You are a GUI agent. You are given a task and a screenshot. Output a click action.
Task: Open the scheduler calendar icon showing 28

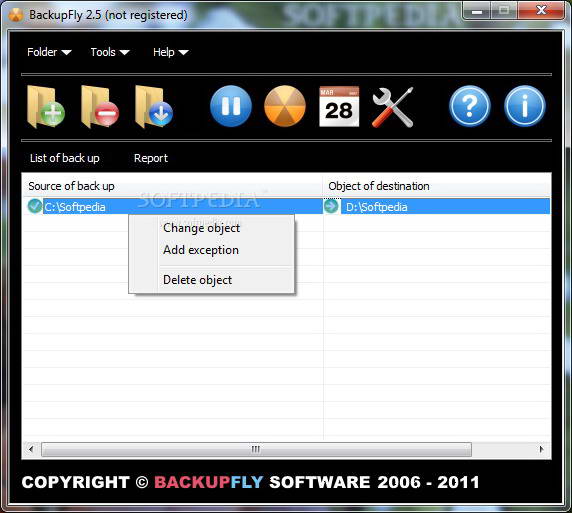coord(339,107)
